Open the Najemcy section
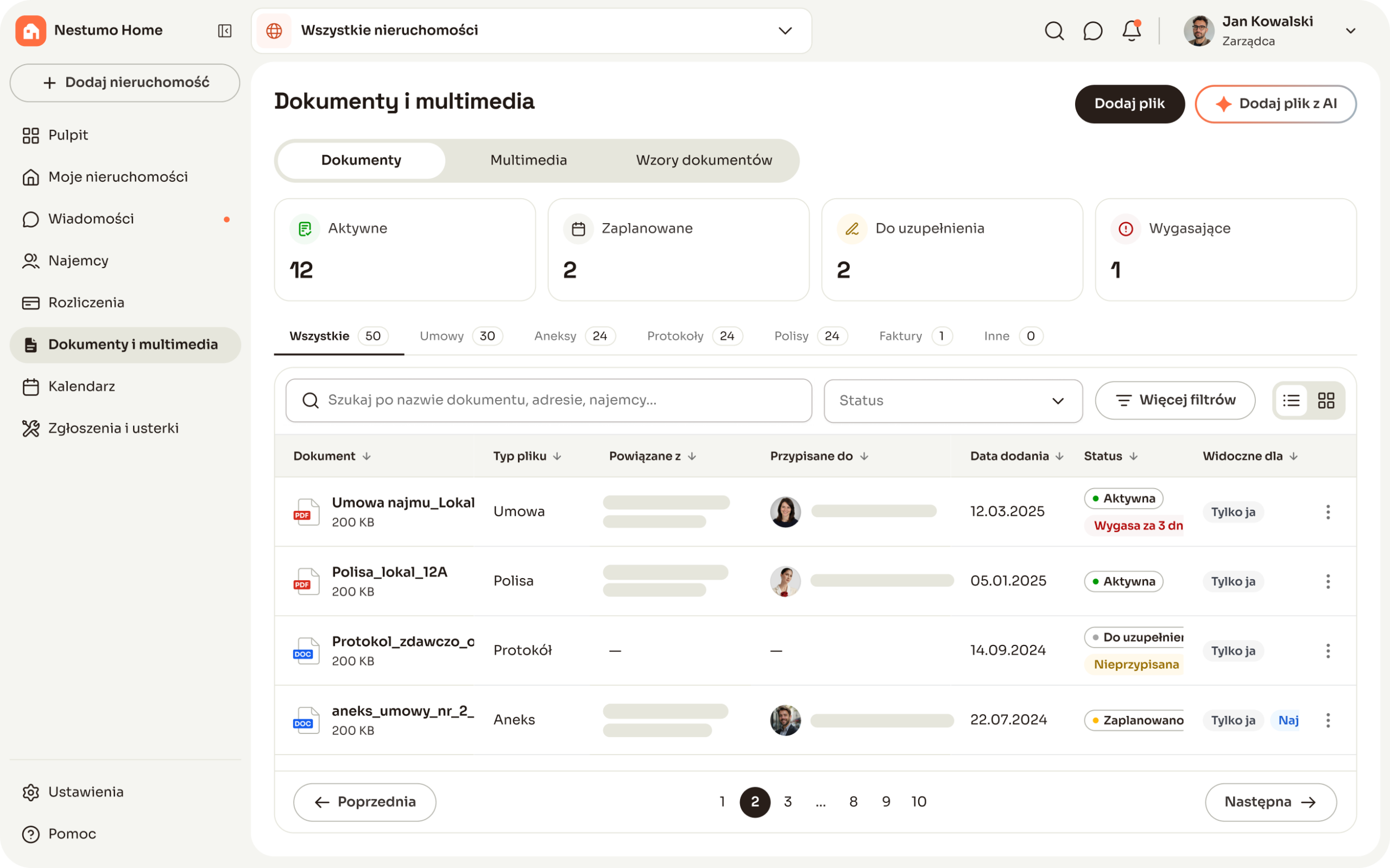1390x868 pixels. 125,261
